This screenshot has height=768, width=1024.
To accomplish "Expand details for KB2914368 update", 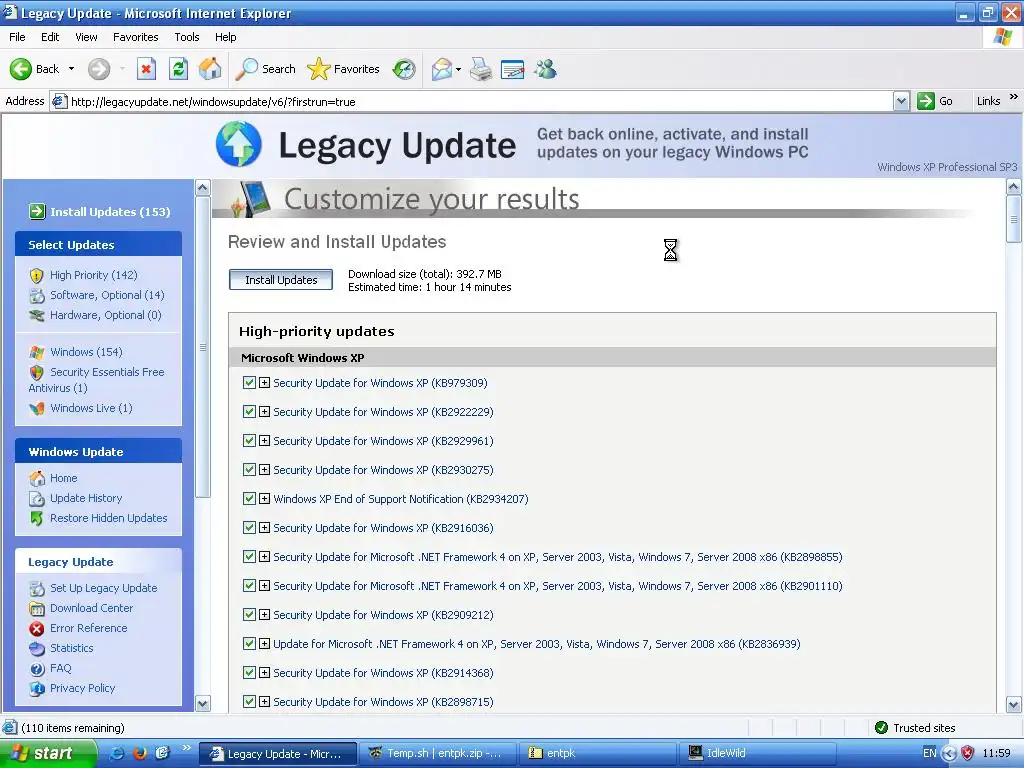I will tap(264, 673).
